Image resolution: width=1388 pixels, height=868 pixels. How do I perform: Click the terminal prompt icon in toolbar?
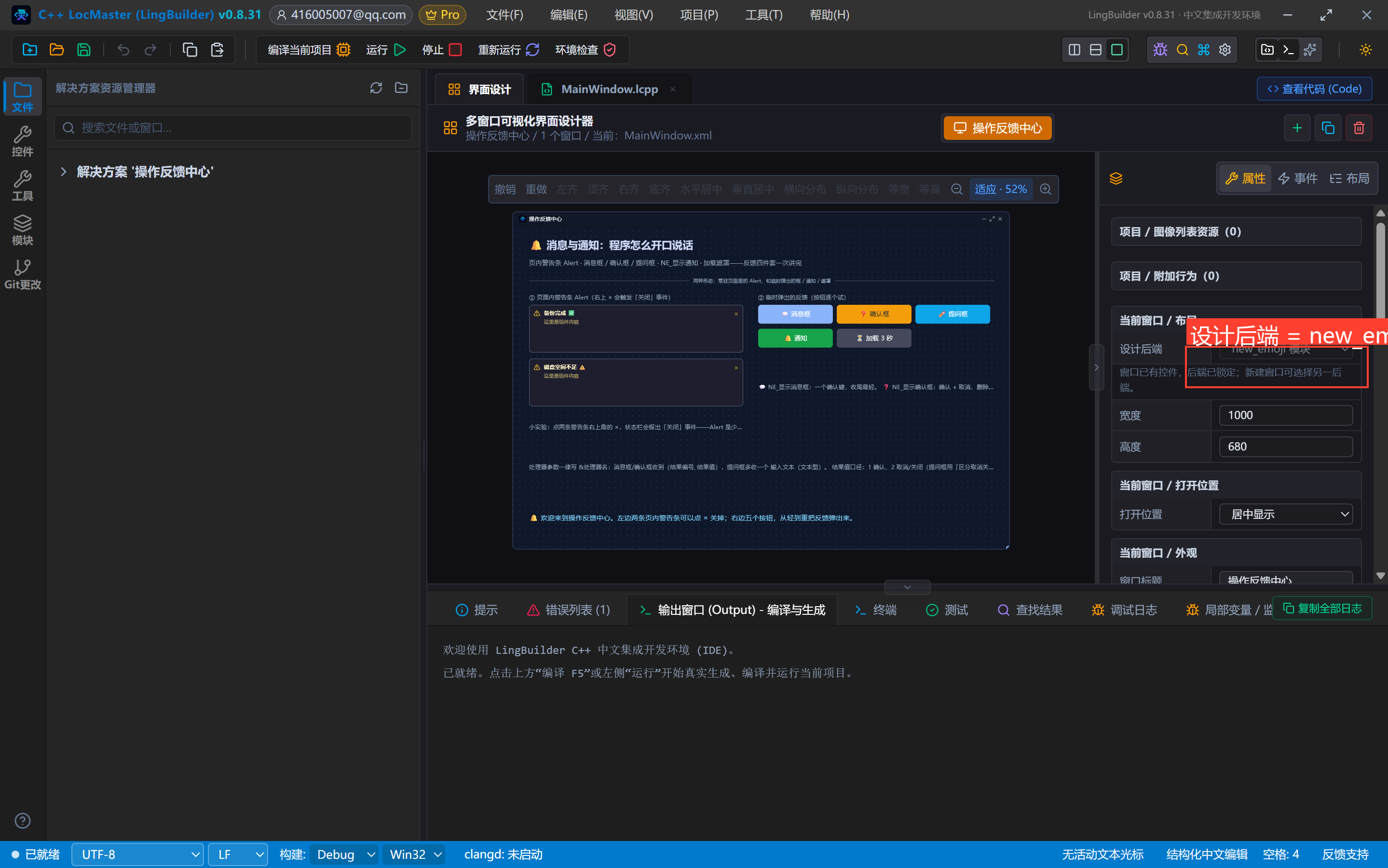1288,50
